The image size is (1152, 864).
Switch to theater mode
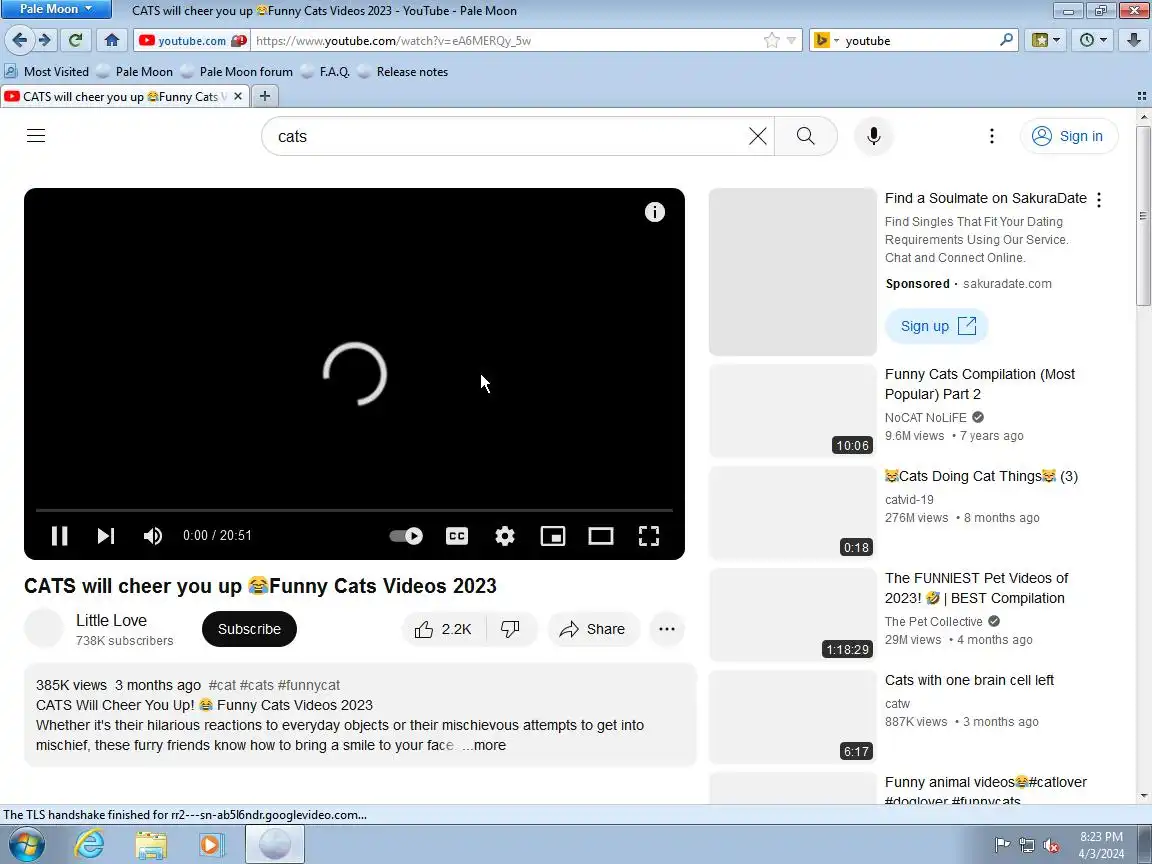601,536
